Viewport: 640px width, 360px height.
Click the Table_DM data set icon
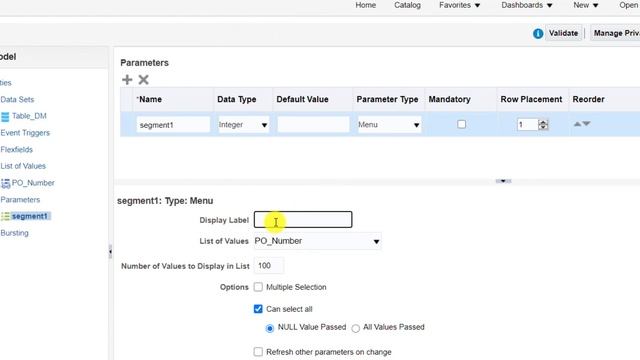point(5,117)
